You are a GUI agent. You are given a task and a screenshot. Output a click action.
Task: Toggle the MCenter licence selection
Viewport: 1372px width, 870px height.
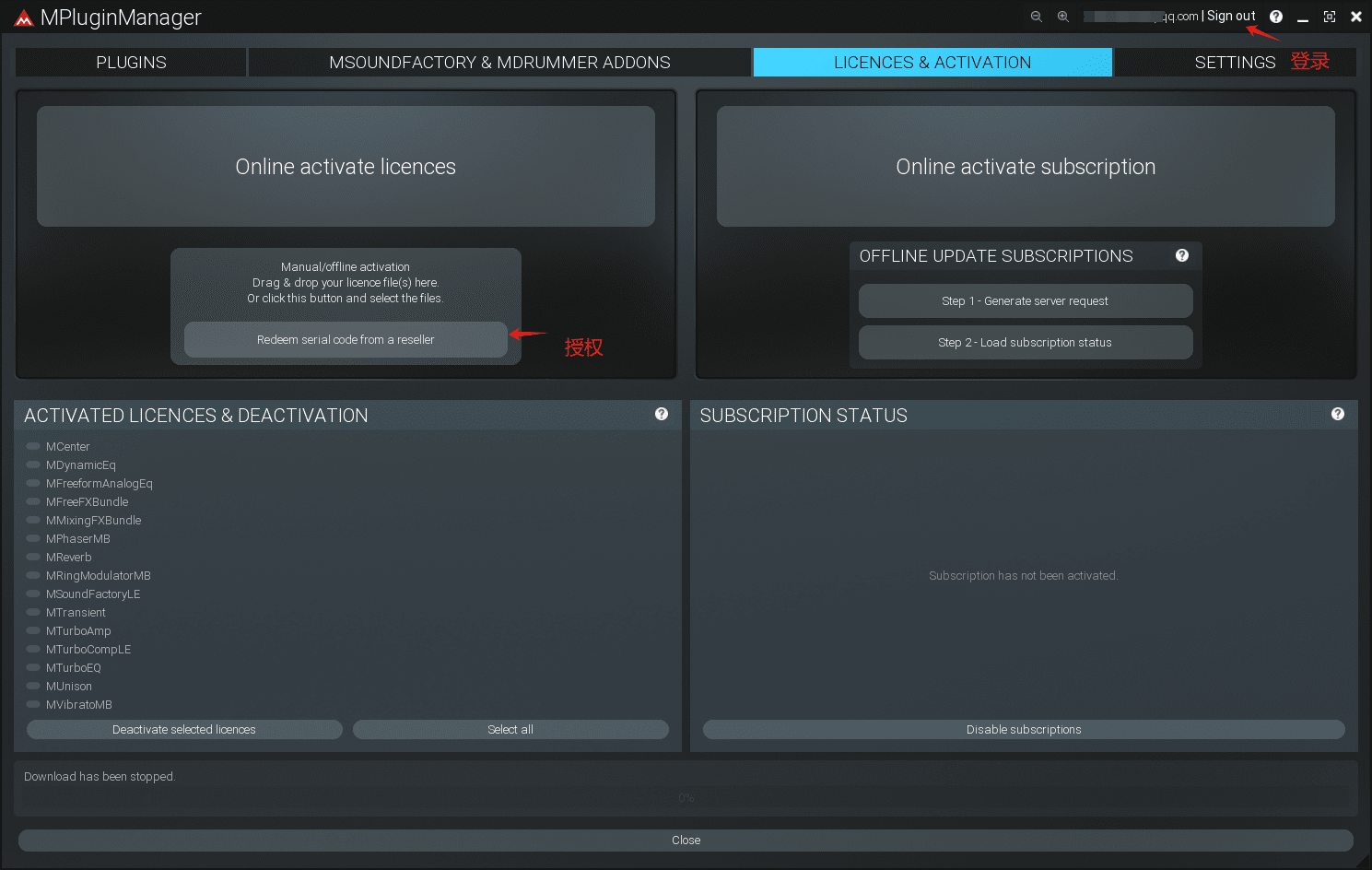33,446
